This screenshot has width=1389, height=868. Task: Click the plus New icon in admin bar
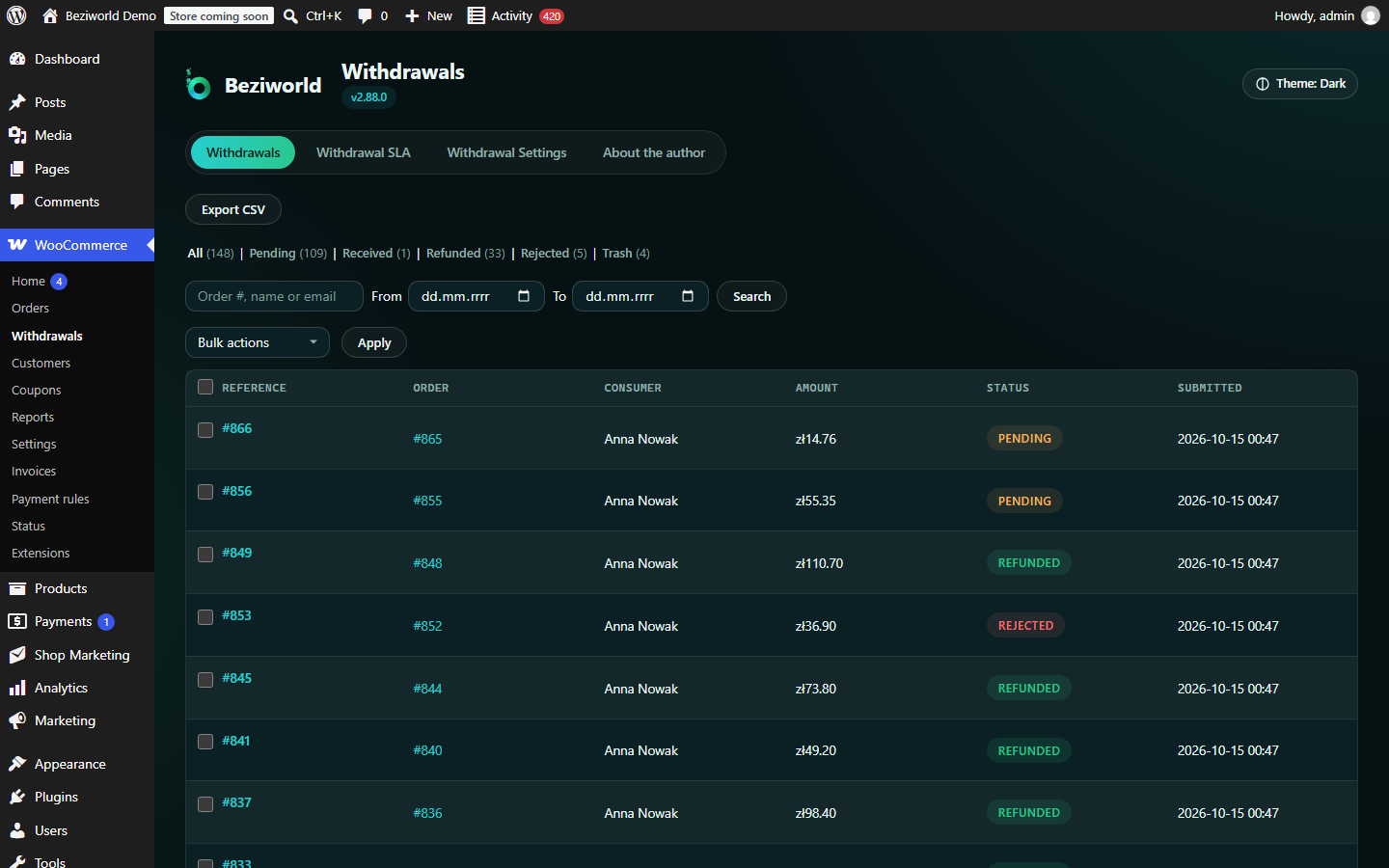point(412,15)
